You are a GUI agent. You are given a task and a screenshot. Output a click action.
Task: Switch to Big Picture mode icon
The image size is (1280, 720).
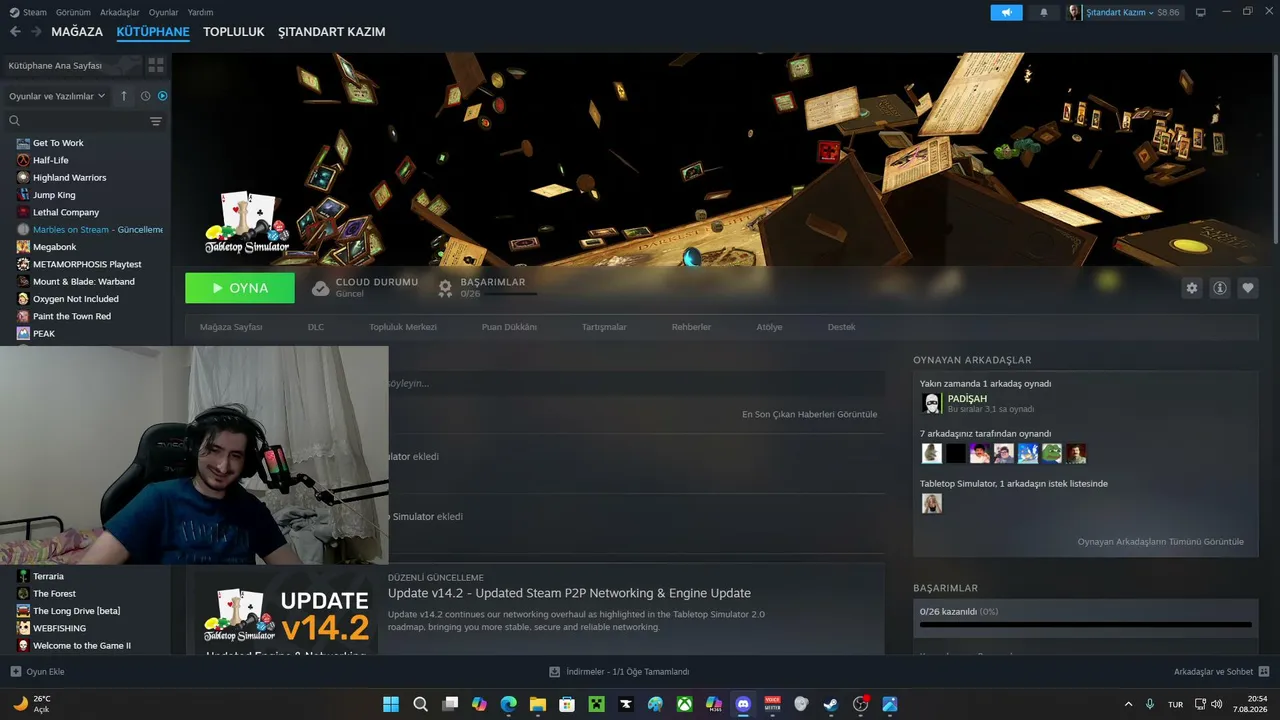pos(1201,12)
